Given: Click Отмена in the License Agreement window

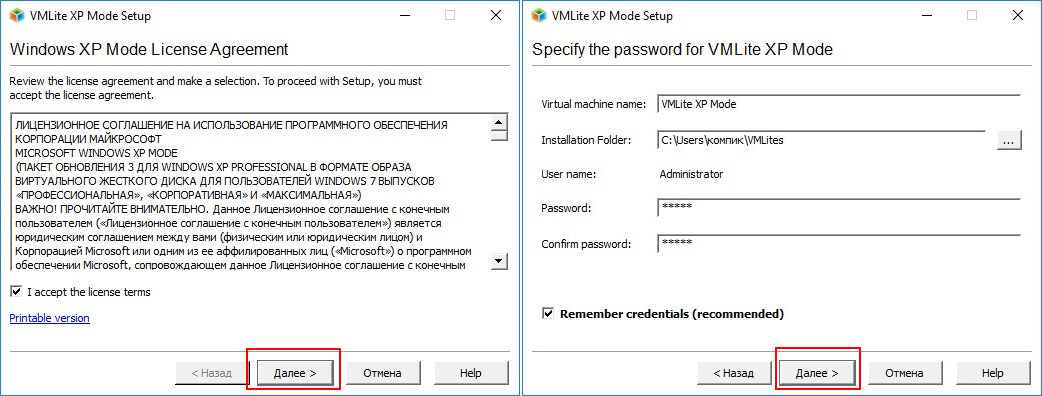Looking at the screenshot, I should [383, 373].
